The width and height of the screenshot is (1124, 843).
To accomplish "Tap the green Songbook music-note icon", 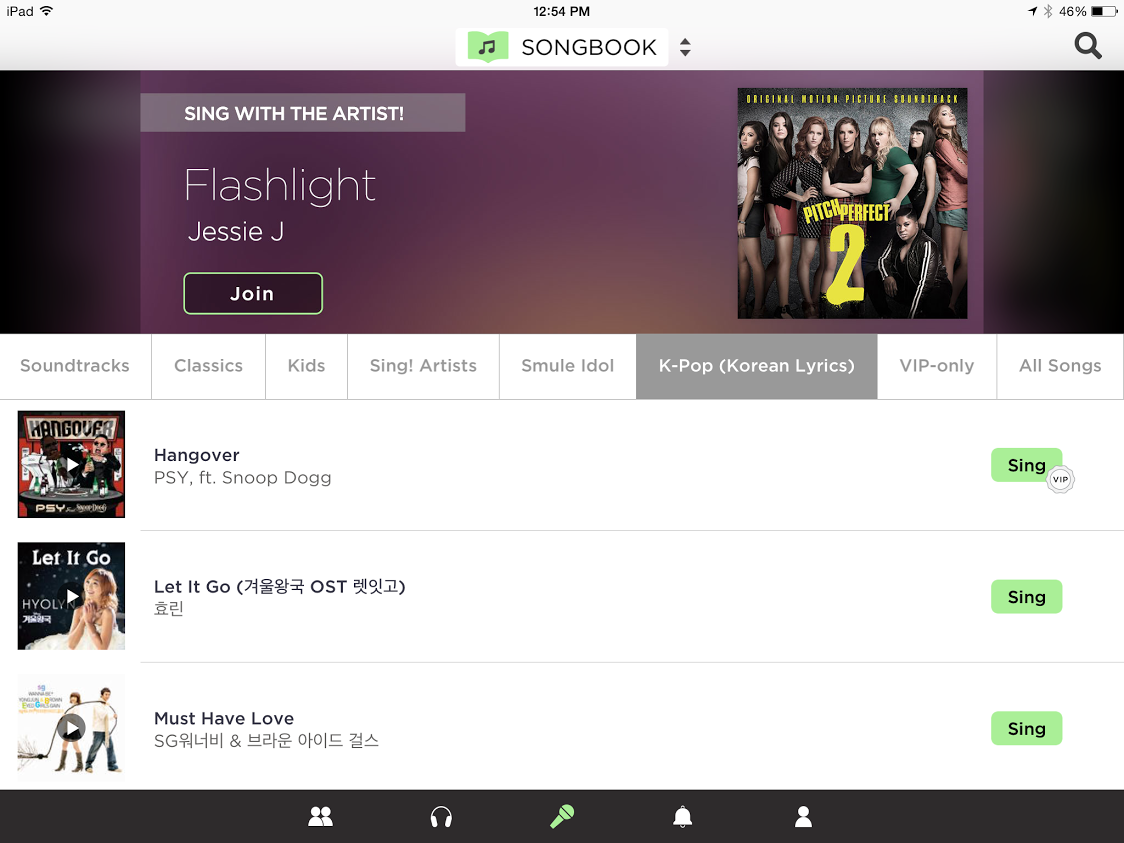I will pos(487,47).
